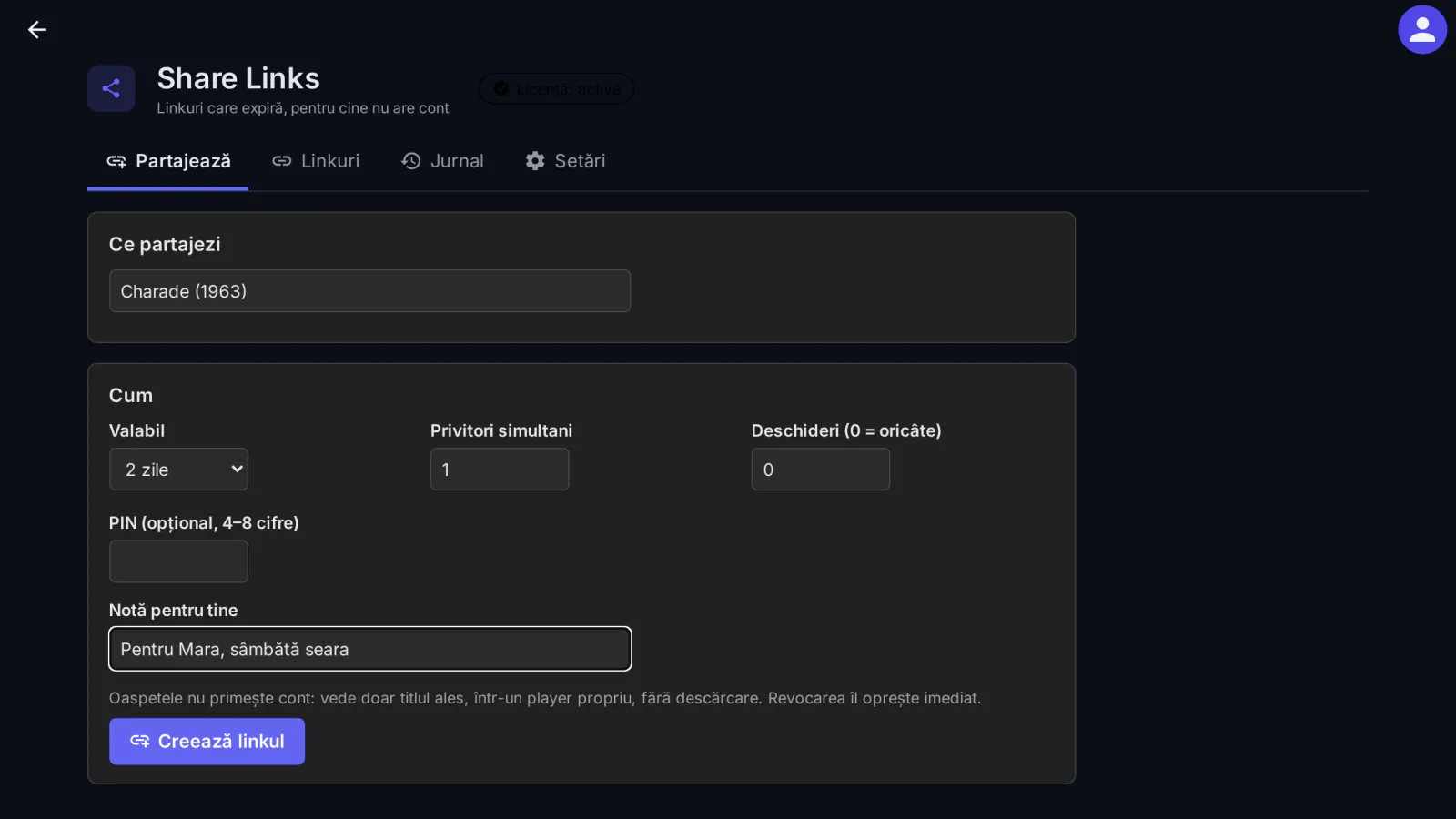Image resolution: width=1456 pixels, height=819 pixels.
Task: Open the Setări tab
Action: coord(565,161)
